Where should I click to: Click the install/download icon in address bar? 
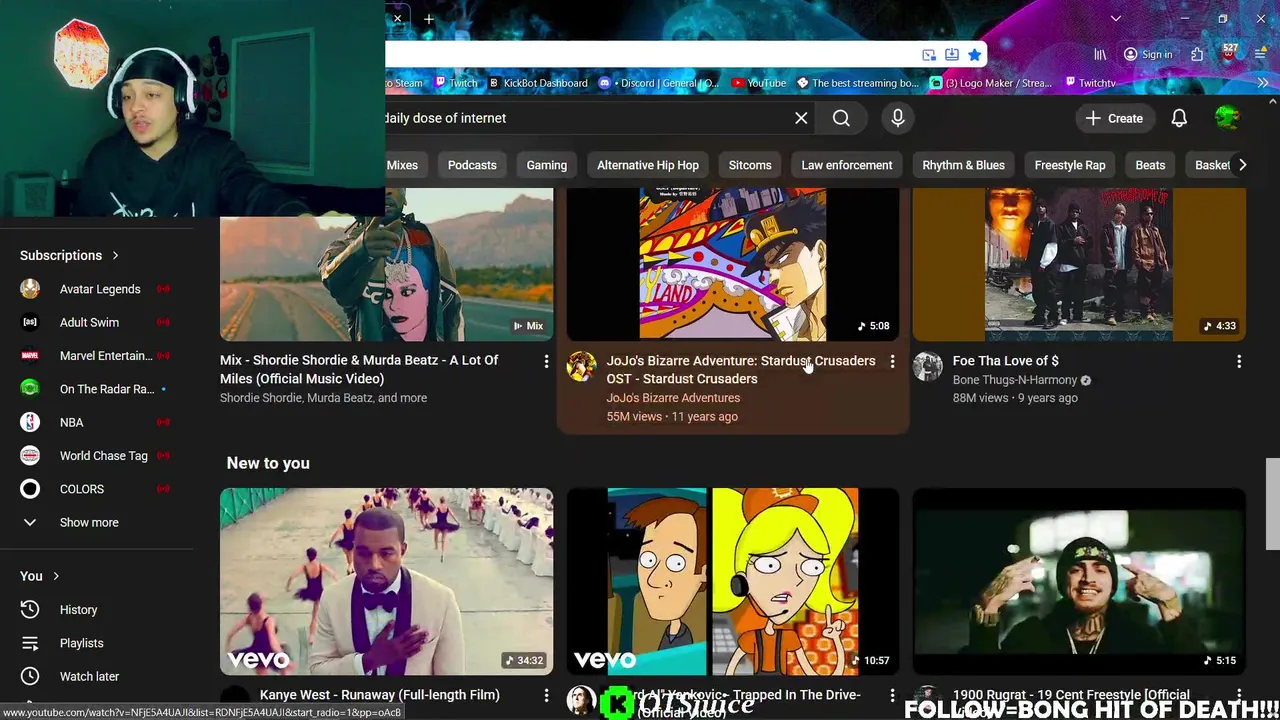952,55
